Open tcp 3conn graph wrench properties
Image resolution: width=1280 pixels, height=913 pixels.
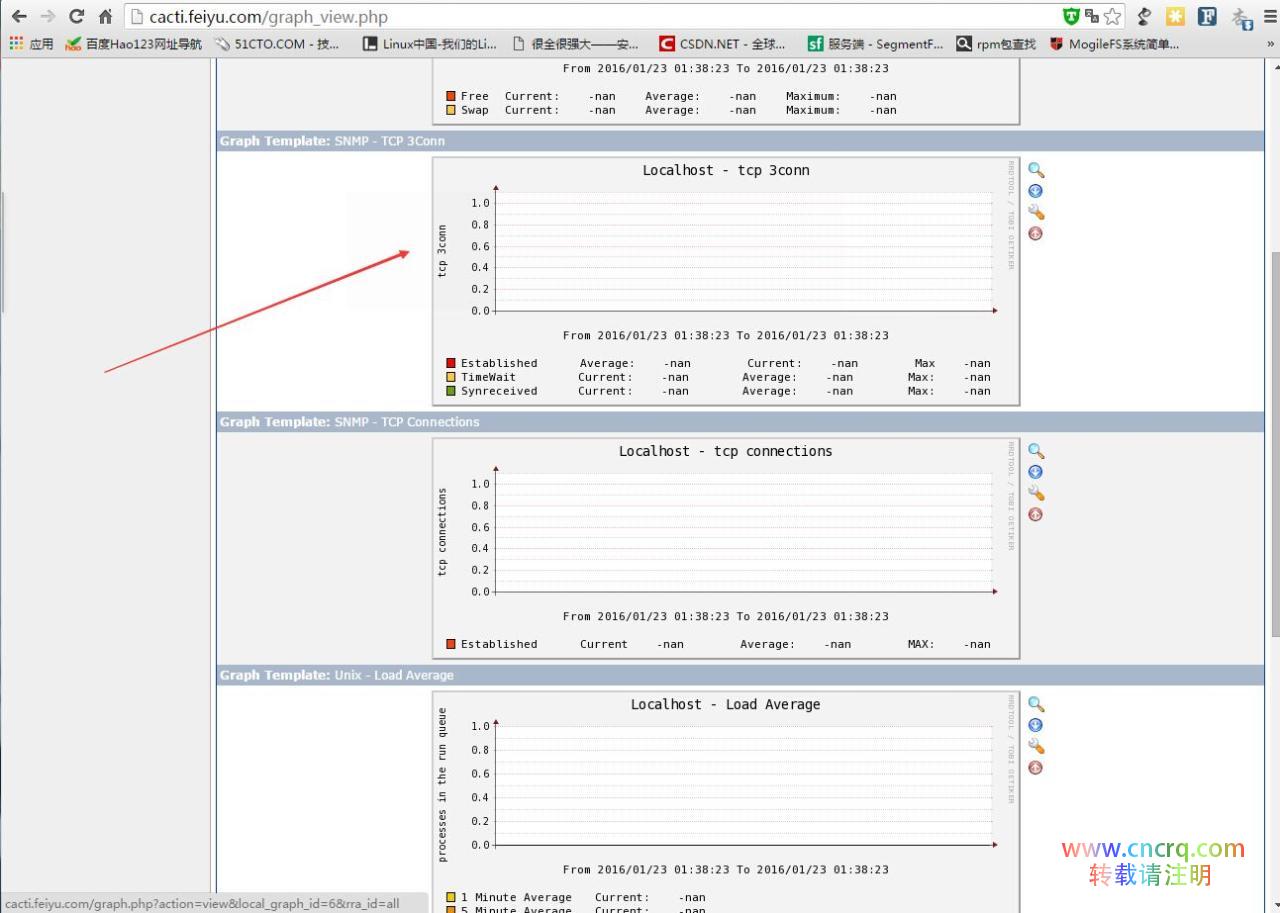[x=1036, y=212]
